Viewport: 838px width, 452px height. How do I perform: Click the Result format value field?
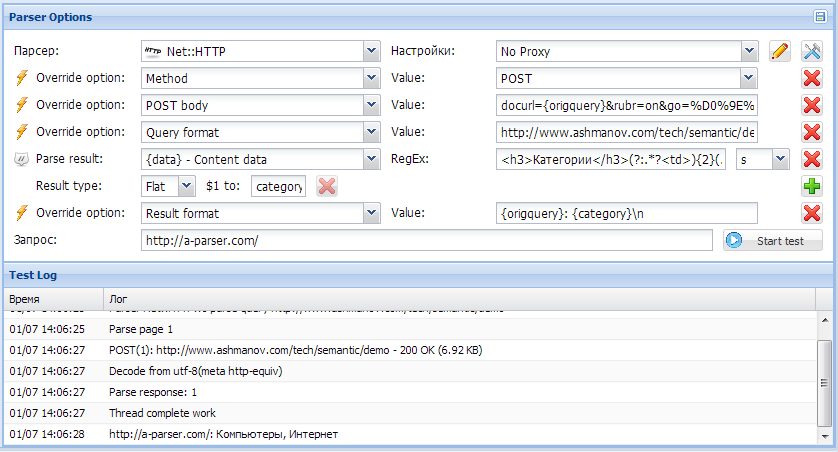626,213
